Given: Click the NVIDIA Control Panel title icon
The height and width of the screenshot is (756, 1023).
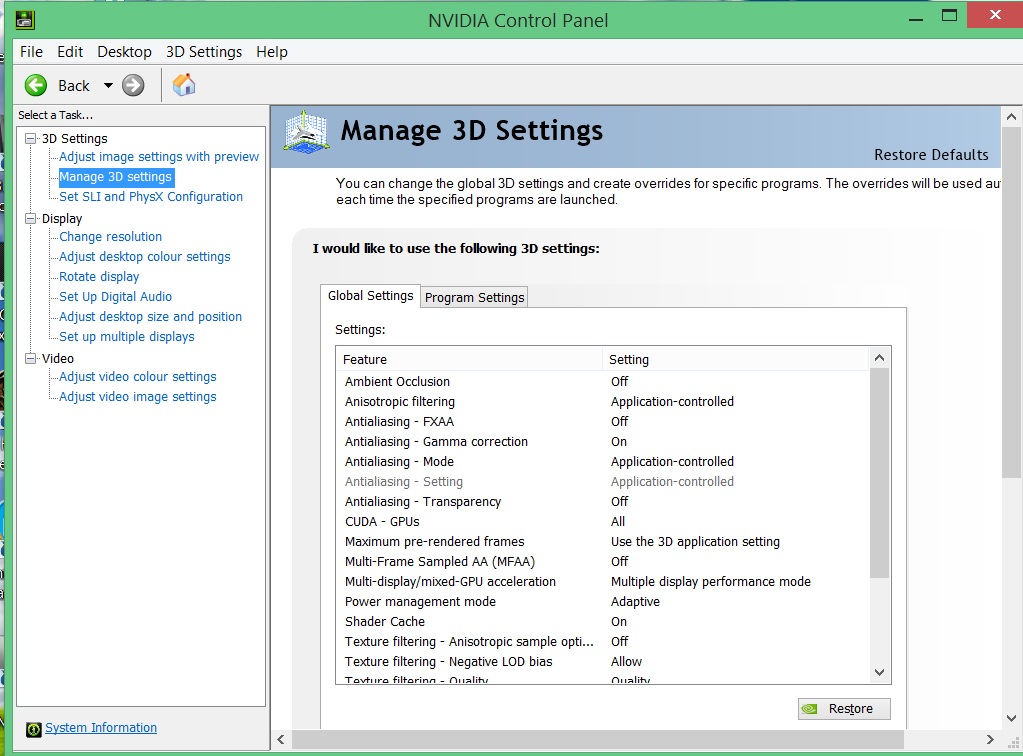Looking at the screenshot, I should [x=25, y=20].
